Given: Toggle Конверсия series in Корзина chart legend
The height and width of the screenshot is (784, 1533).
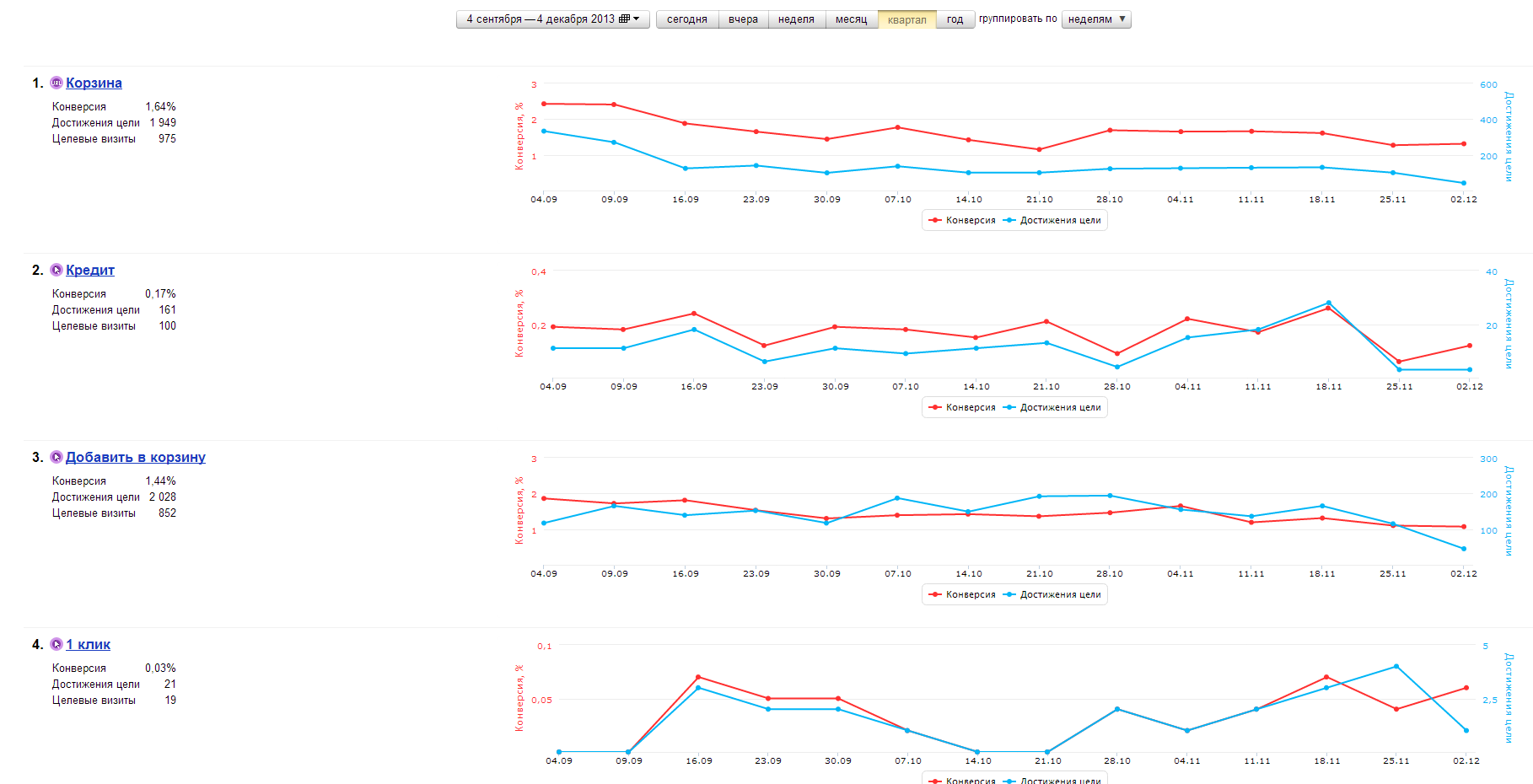Looking at the screenshot, I should (962, 220).
